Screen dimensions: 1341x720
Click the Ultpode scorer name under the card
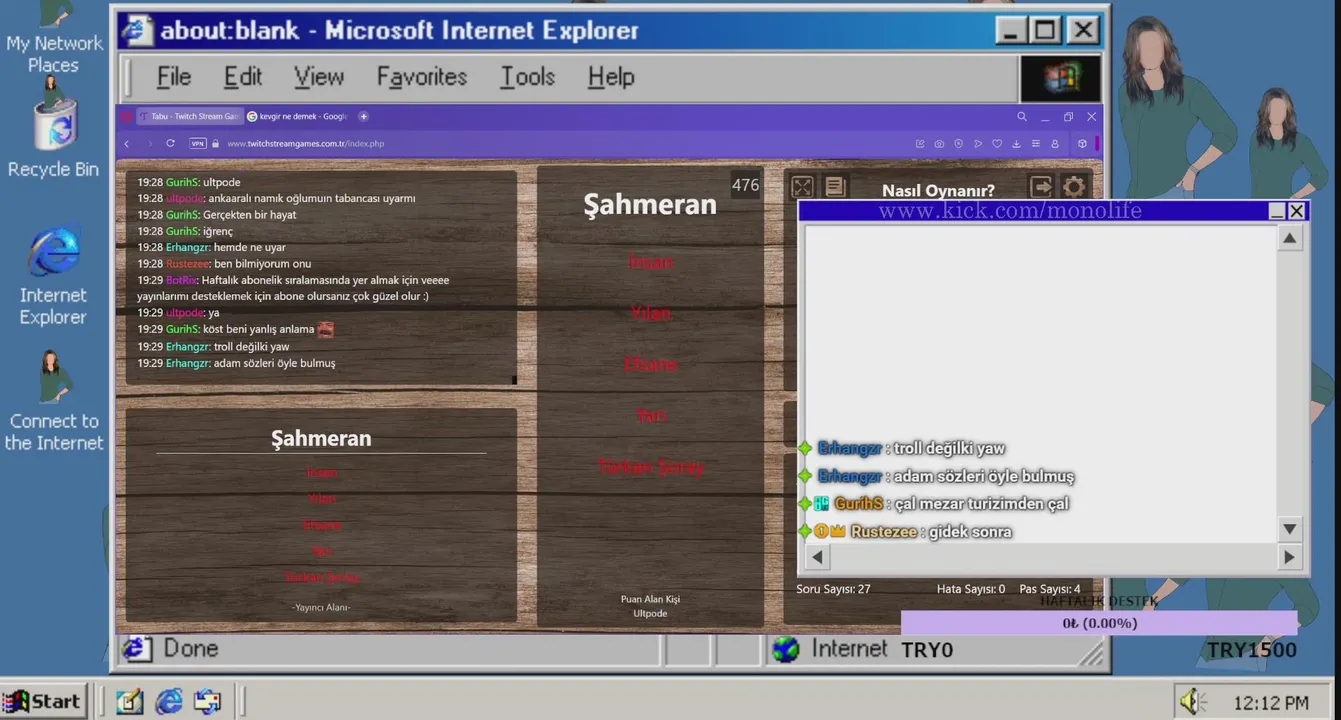coord(650,613)
